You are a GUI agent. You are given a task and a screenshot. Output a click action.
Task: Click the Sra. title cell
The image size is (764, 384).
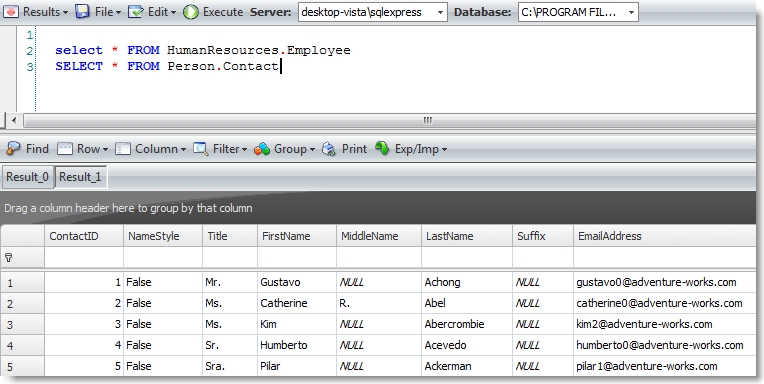tap(230, 366)
